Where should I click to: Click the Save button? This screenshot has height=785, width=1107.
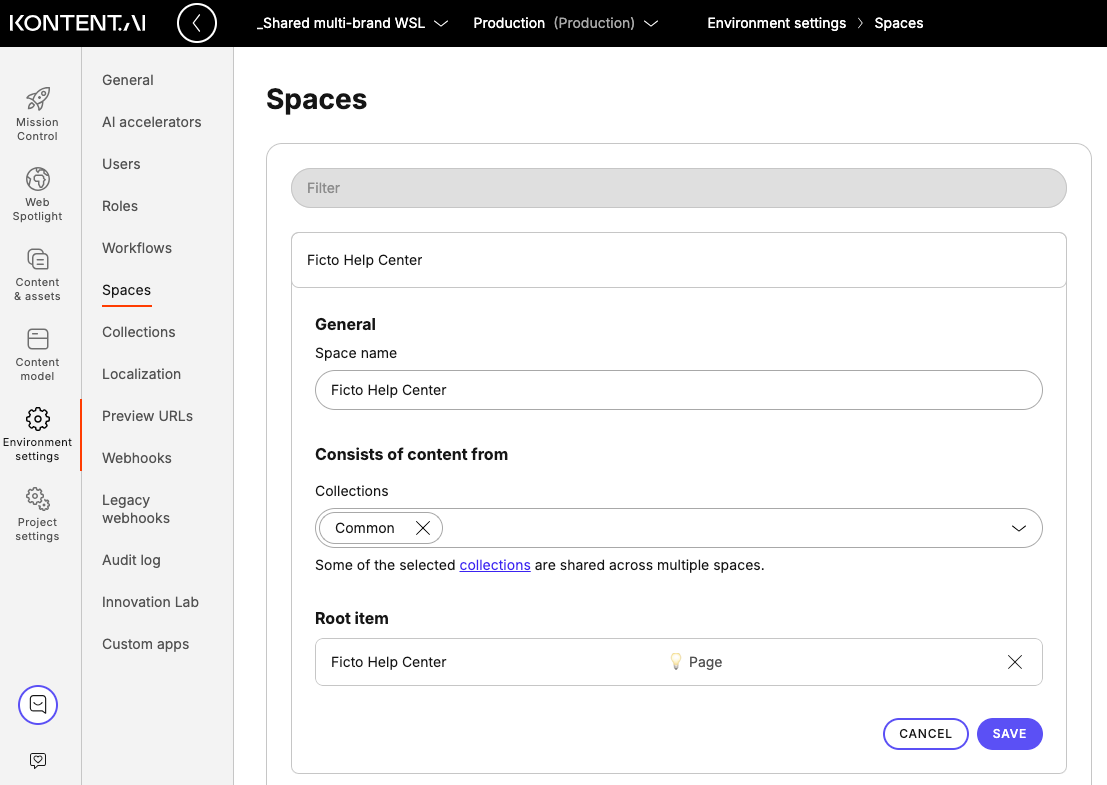coord(1009,734)
